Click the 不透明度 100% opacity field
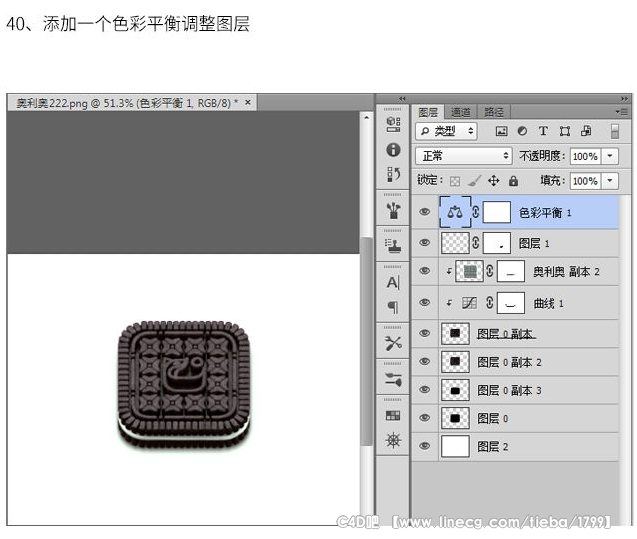 [x=585, y=156]
